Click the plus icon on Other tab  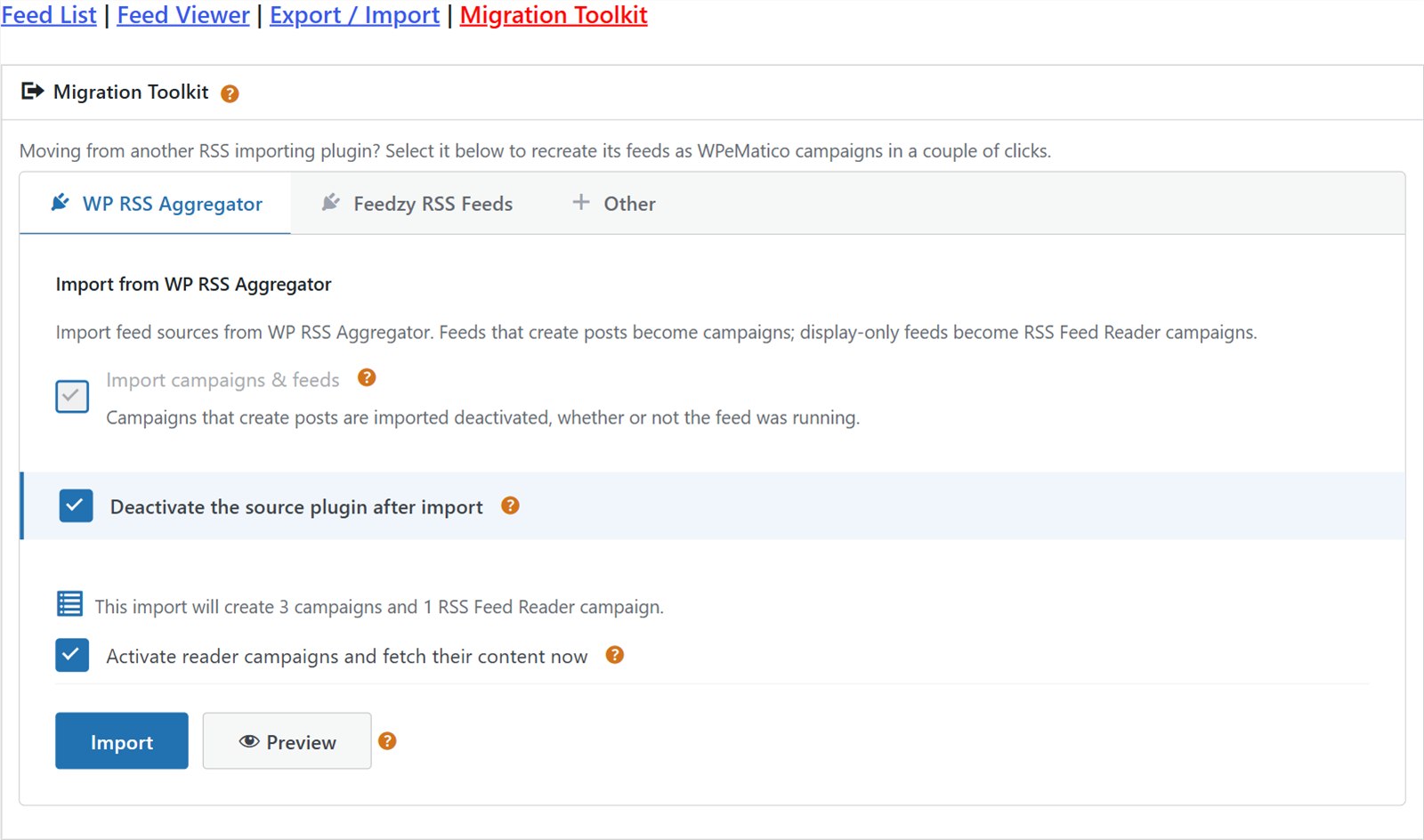click(x=581, y=202)
